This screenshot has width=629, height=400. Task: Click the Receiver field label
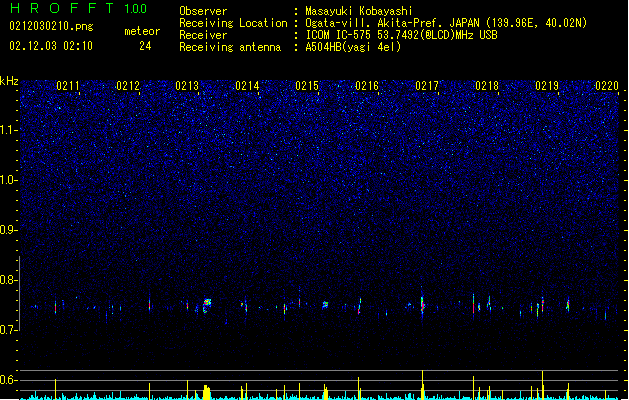[x=203, y=35]
